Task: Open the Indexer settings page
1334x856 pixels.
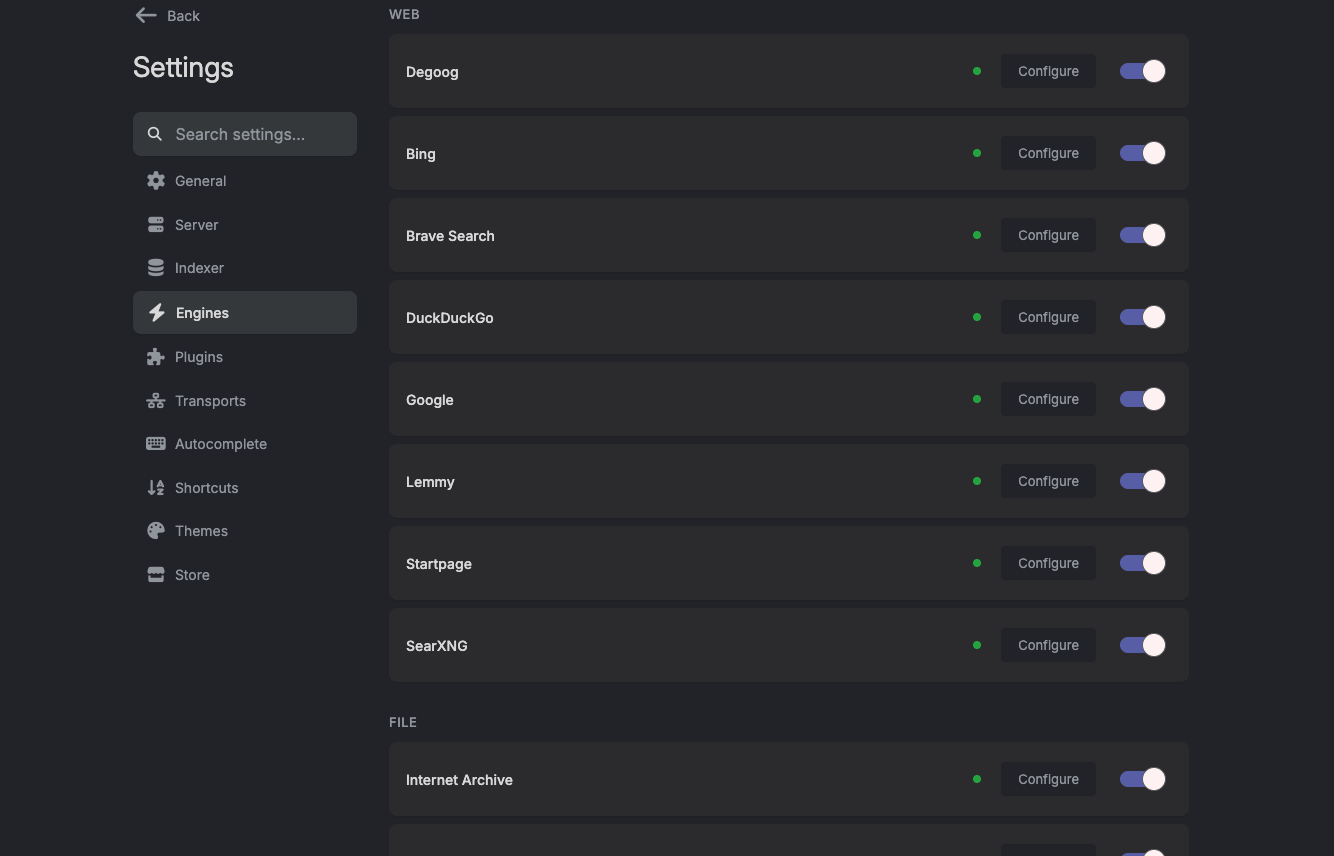Action: 245,268
